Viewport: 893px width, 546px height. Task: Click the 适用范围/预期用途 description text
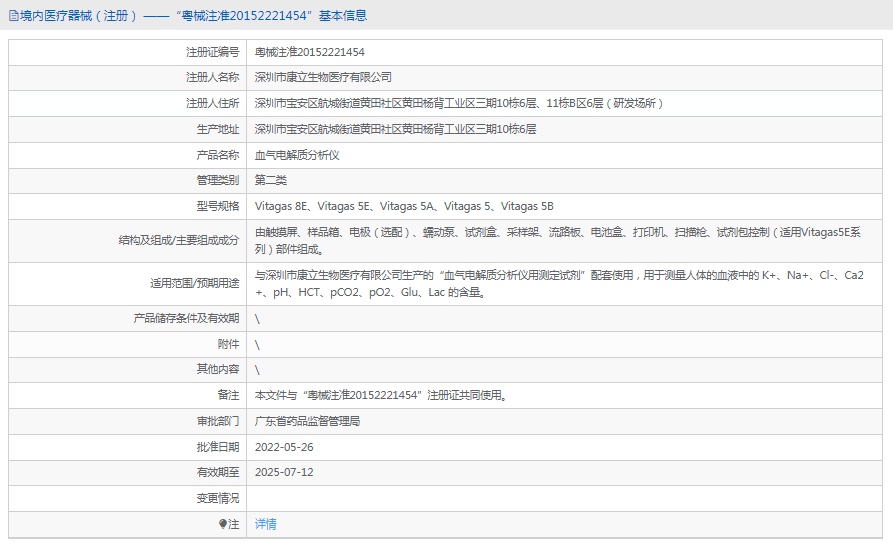[x=559, y=284]
